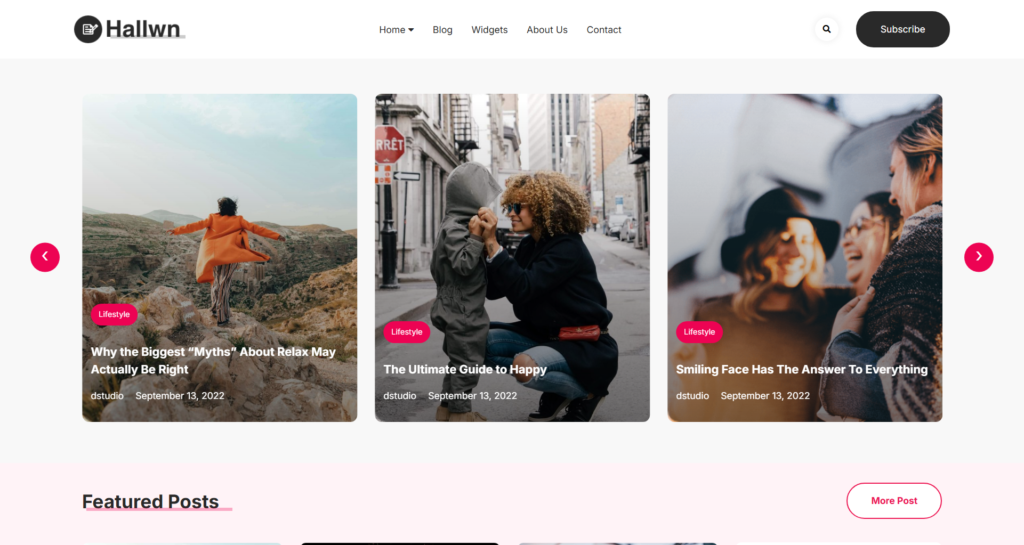The width and height of the screenshot is (1024, 545).
Task: Select Lifestyle tag on Smiling Face post
Action: tap(699, 332)
